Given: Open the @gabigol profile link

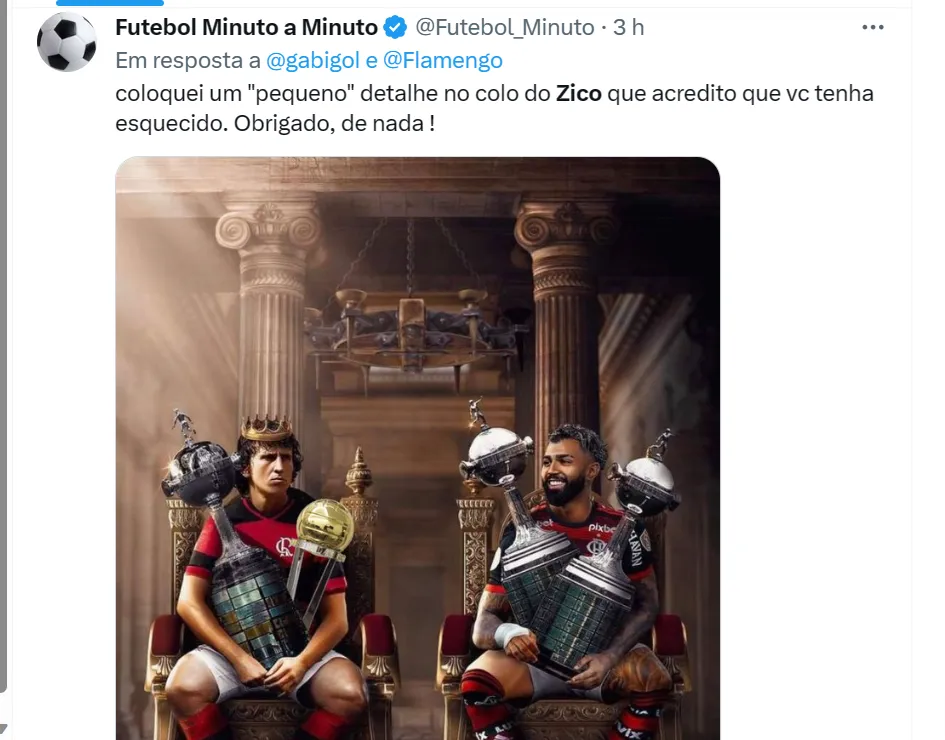Looking at the screenshot, I should (x=313, y=60).
